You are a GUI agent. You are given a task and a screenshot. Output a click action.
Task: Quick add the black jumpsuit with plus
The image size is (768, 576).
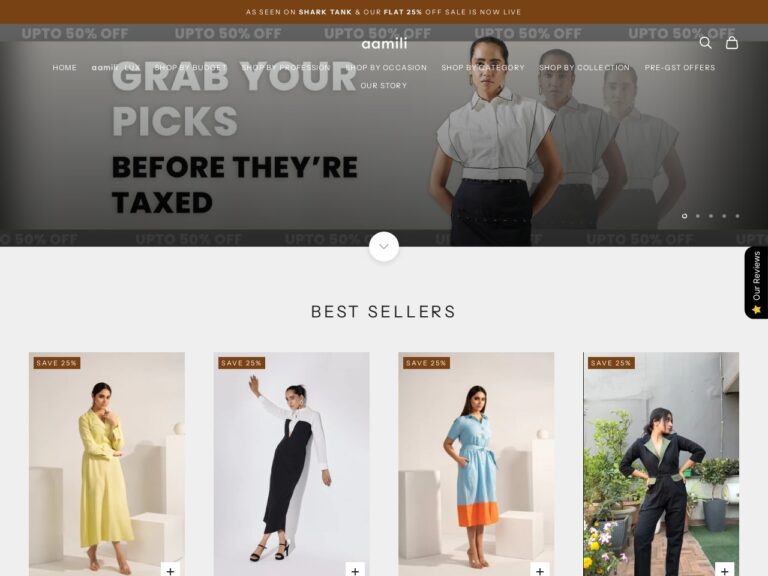pos(724,570)
